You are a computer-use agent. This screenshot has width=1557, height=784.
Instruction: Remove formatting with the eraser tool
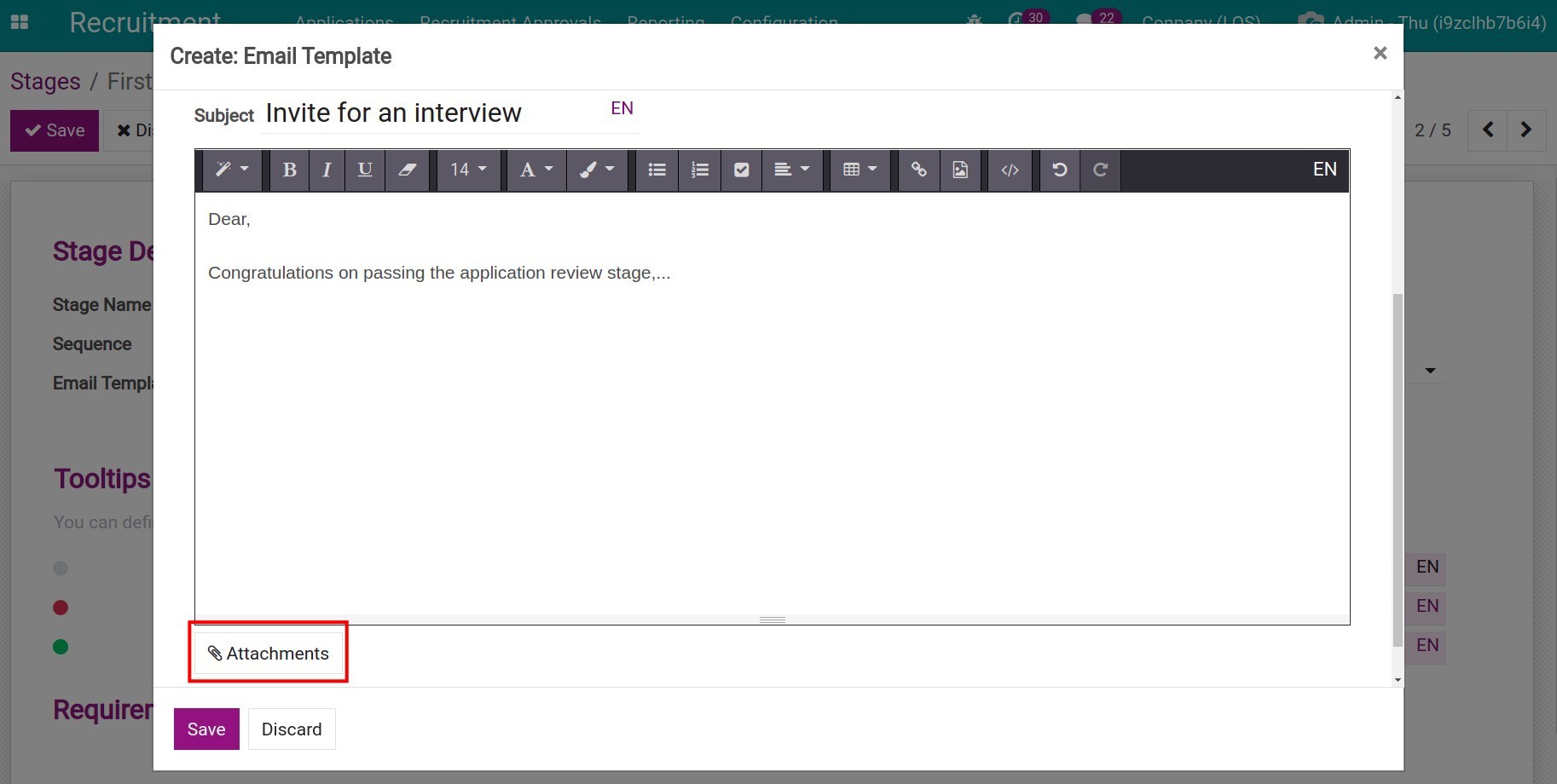pyautogui.click(x=408, y=170)
